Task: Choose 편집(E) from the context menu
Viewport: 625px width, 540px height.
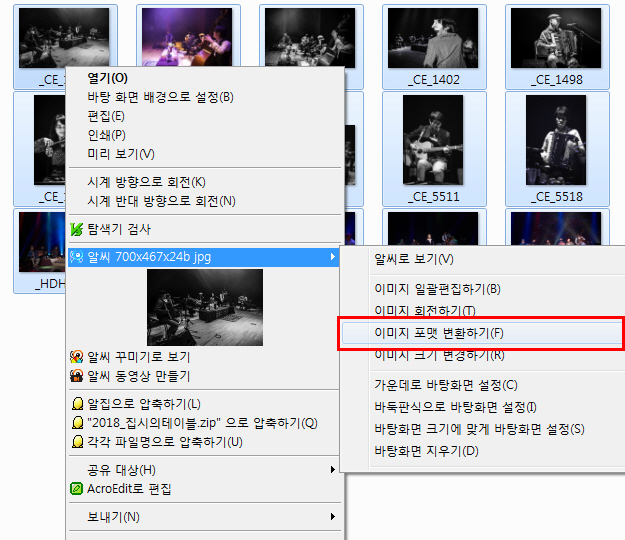Action: coord(106,116)
